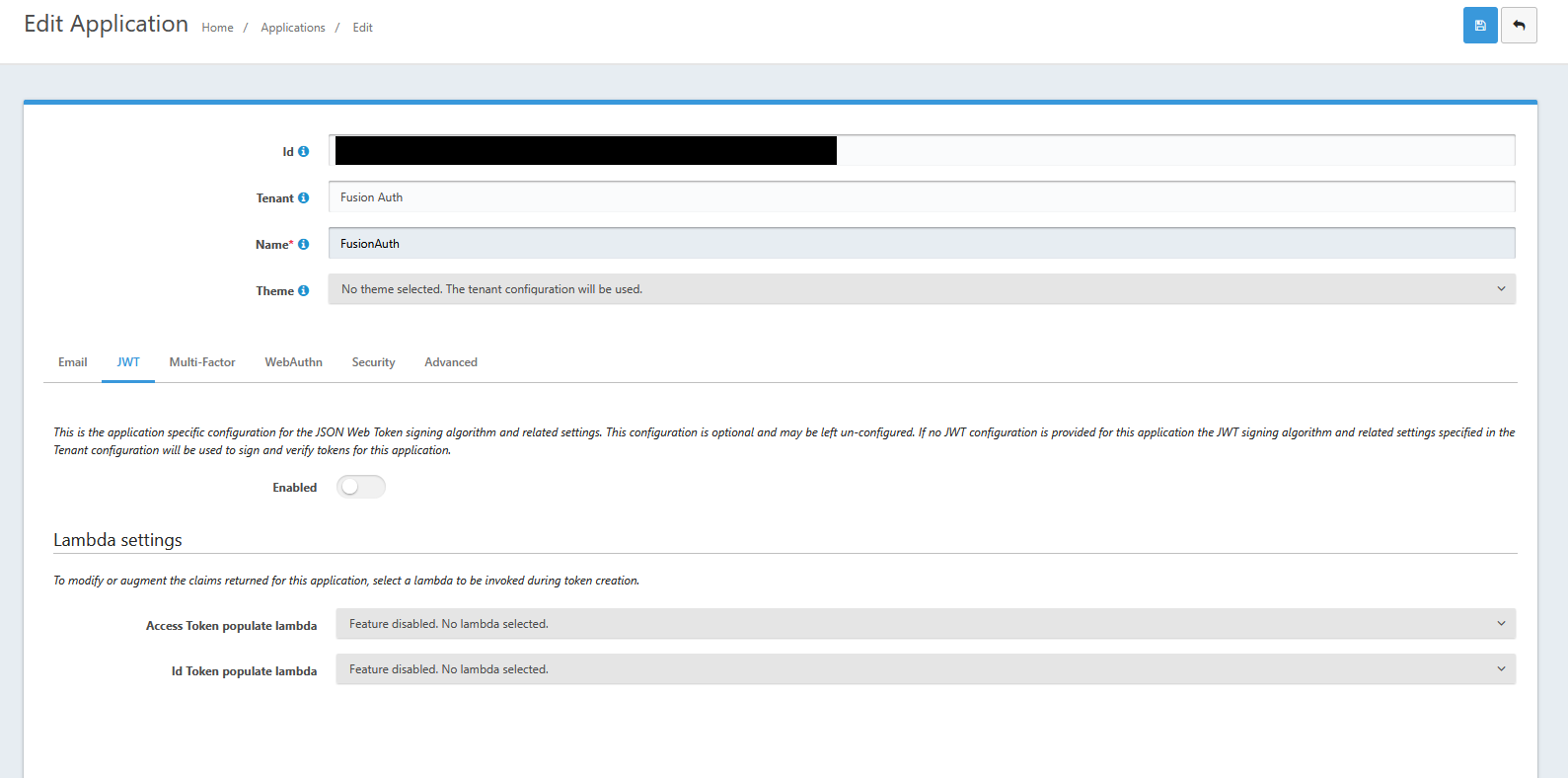Select the JWT tab

click(x=128, y=362)
